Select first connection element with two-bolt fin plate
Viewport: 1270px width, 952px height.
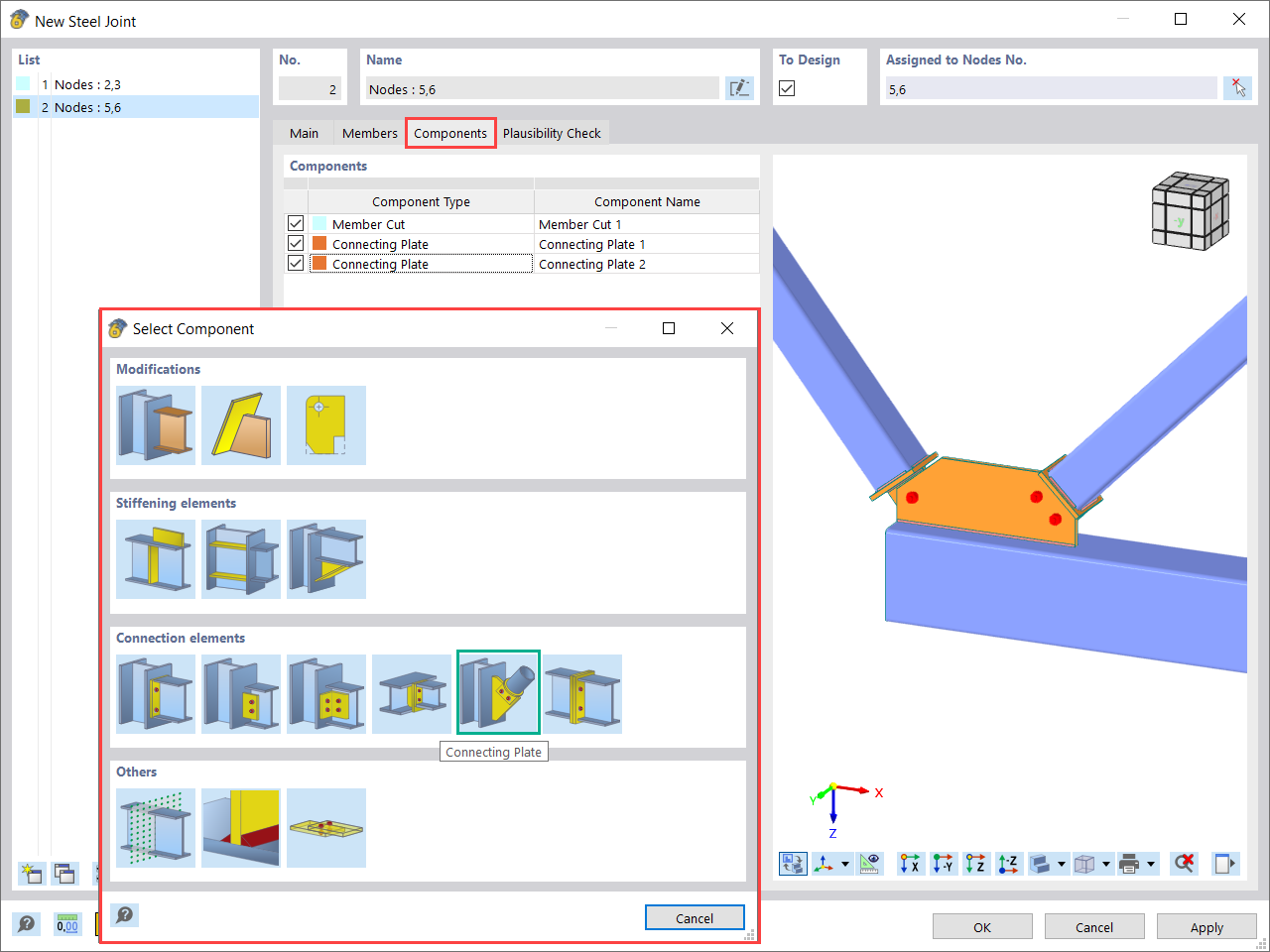156,694
